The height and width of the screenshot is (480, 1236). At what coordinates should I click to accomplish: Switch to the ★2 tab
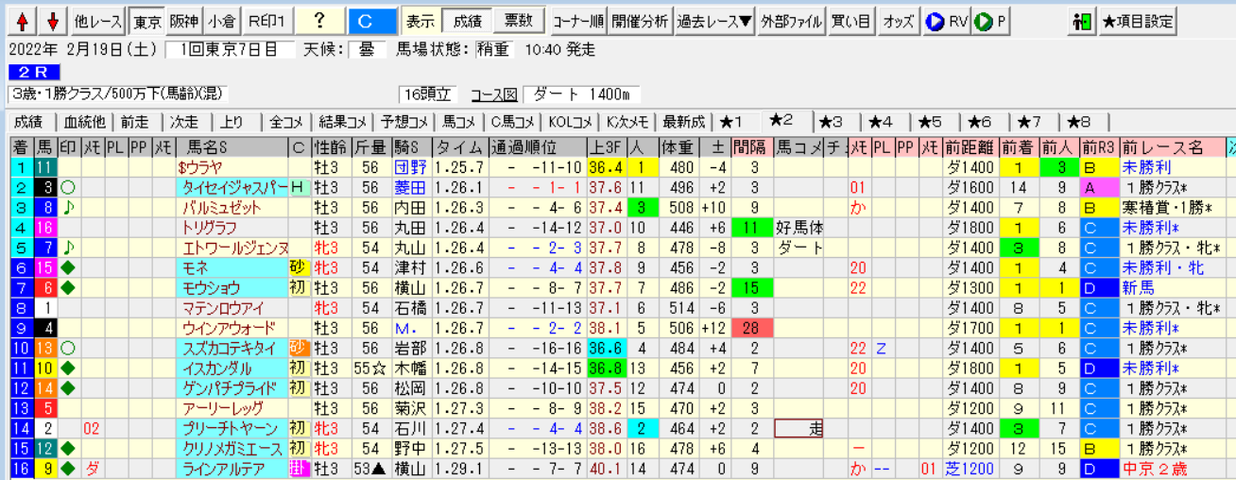(x=781, y=120)
